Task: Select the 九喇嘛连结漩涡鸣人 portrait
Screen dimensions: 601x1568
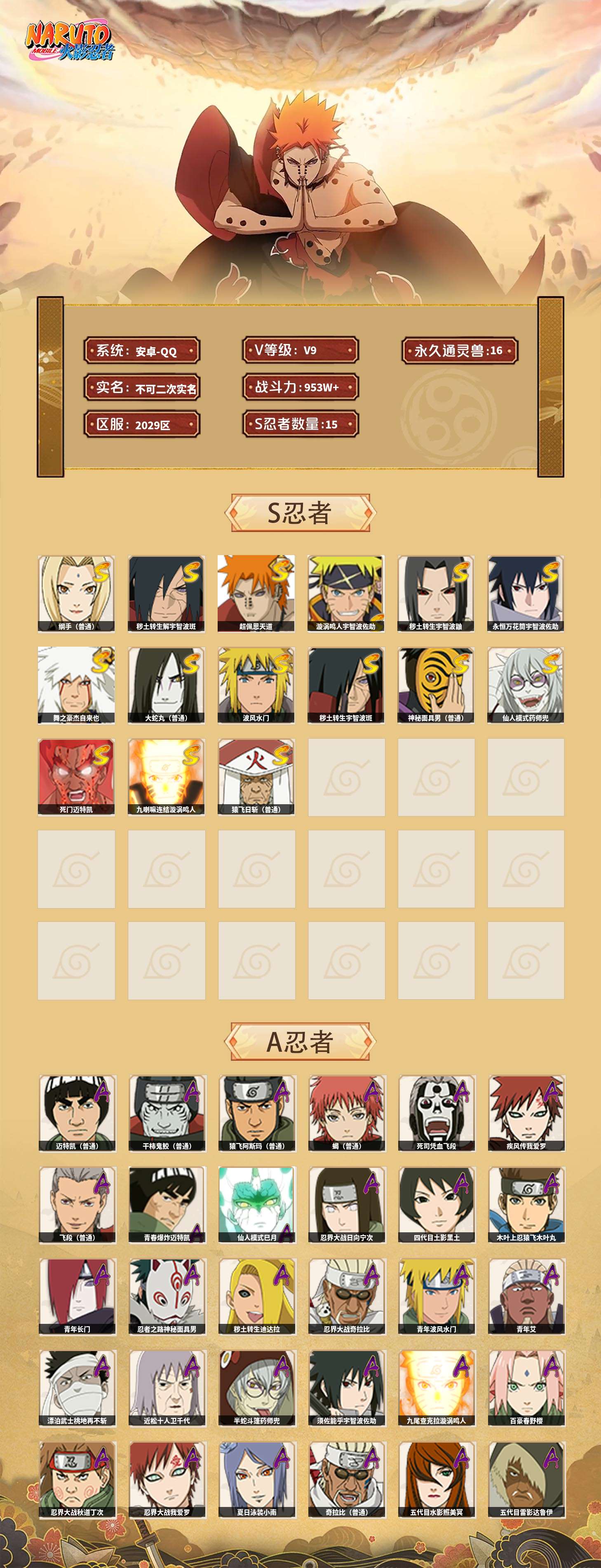Action: click(166, 777)
